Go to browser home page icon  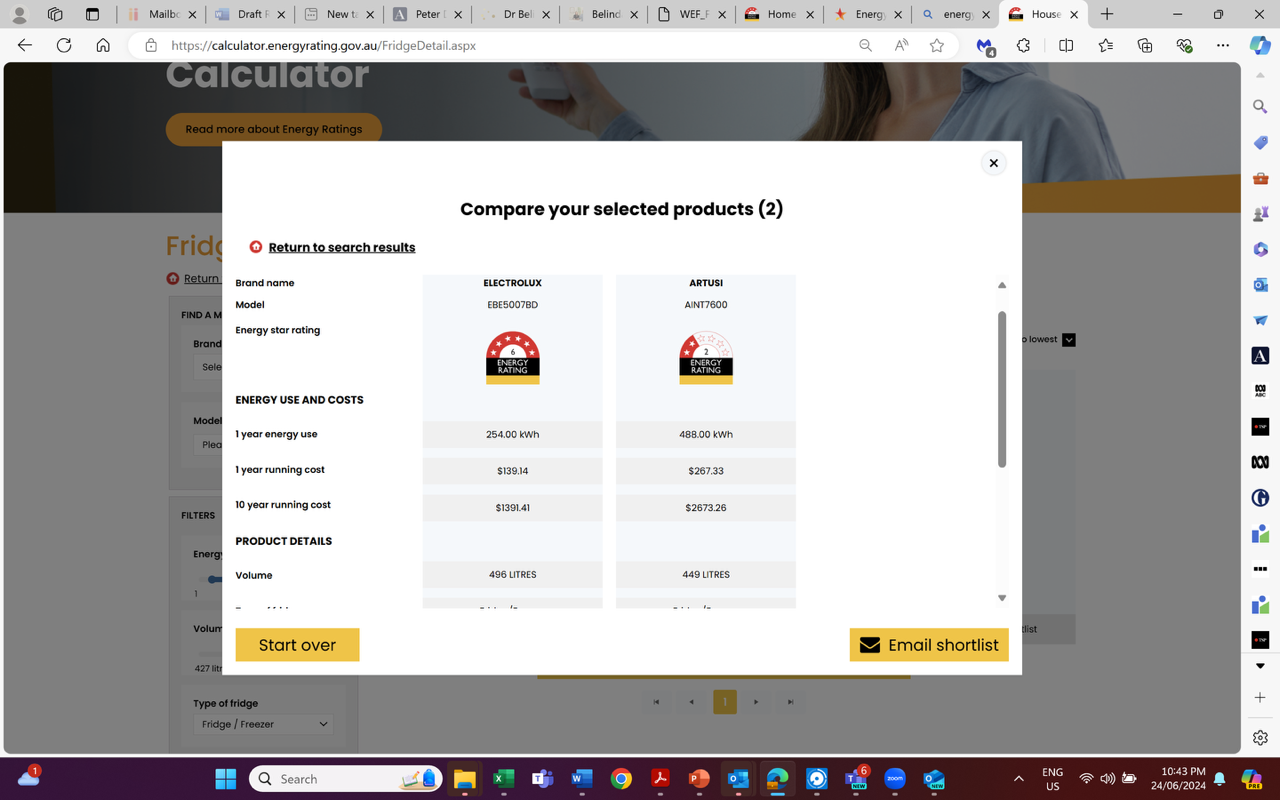click(103, 45)
